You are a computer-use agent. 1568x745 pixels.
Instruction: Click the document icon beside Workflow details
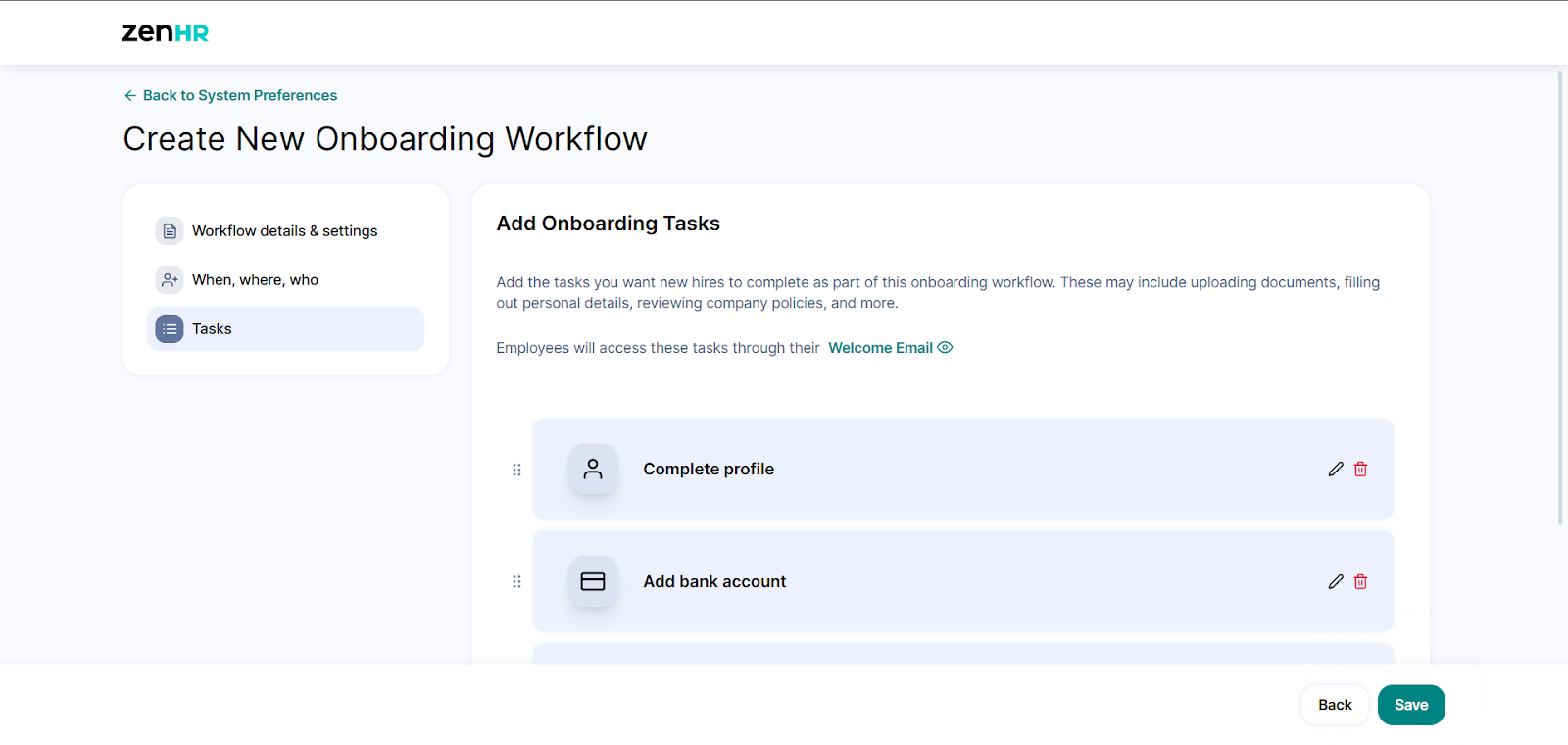[170, 230]
